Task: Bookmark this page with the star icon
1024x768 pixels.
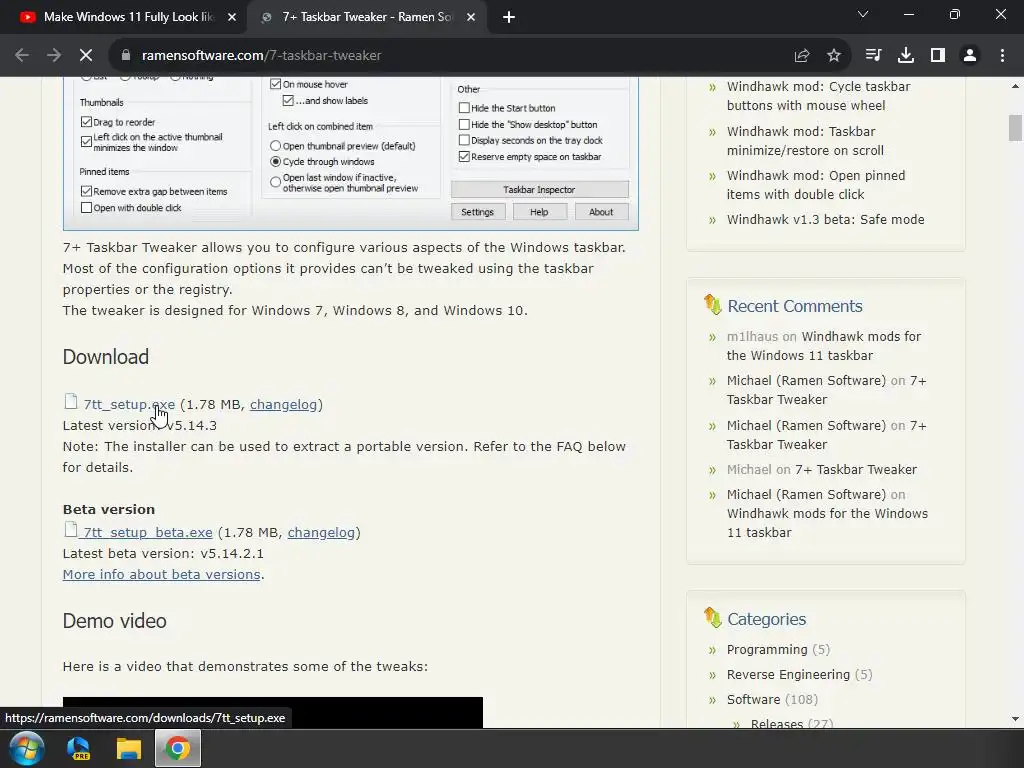Action: [834, 56]
